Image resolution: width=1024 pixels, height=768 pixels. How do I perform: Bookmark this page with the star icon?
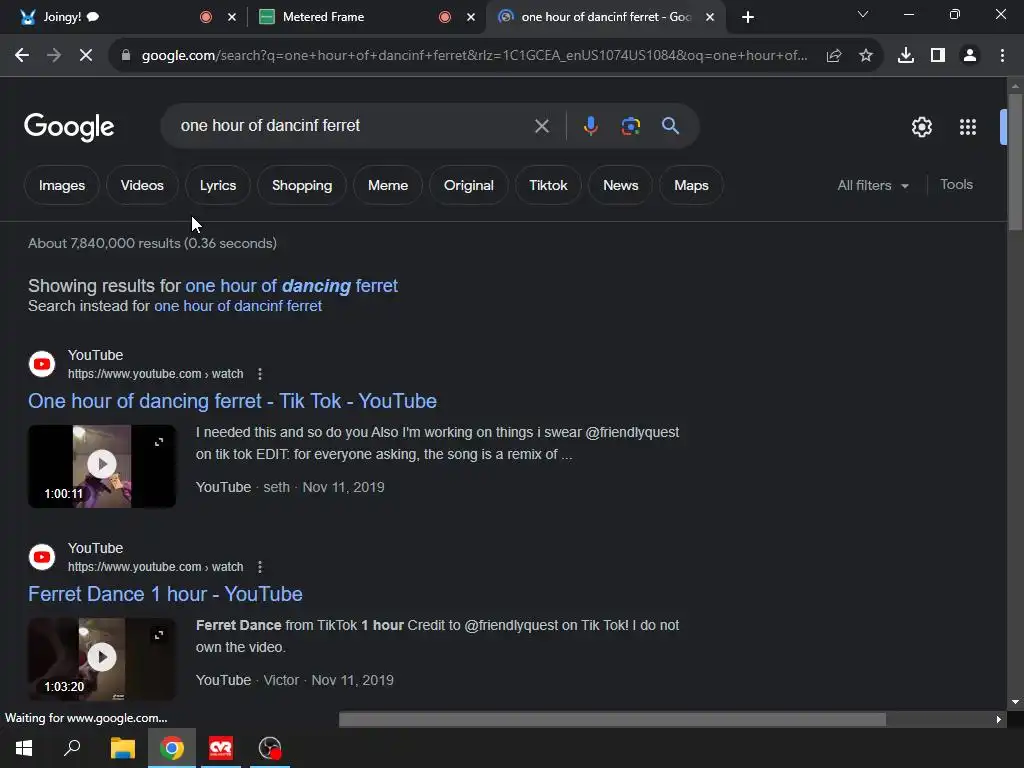click(866, 56)
